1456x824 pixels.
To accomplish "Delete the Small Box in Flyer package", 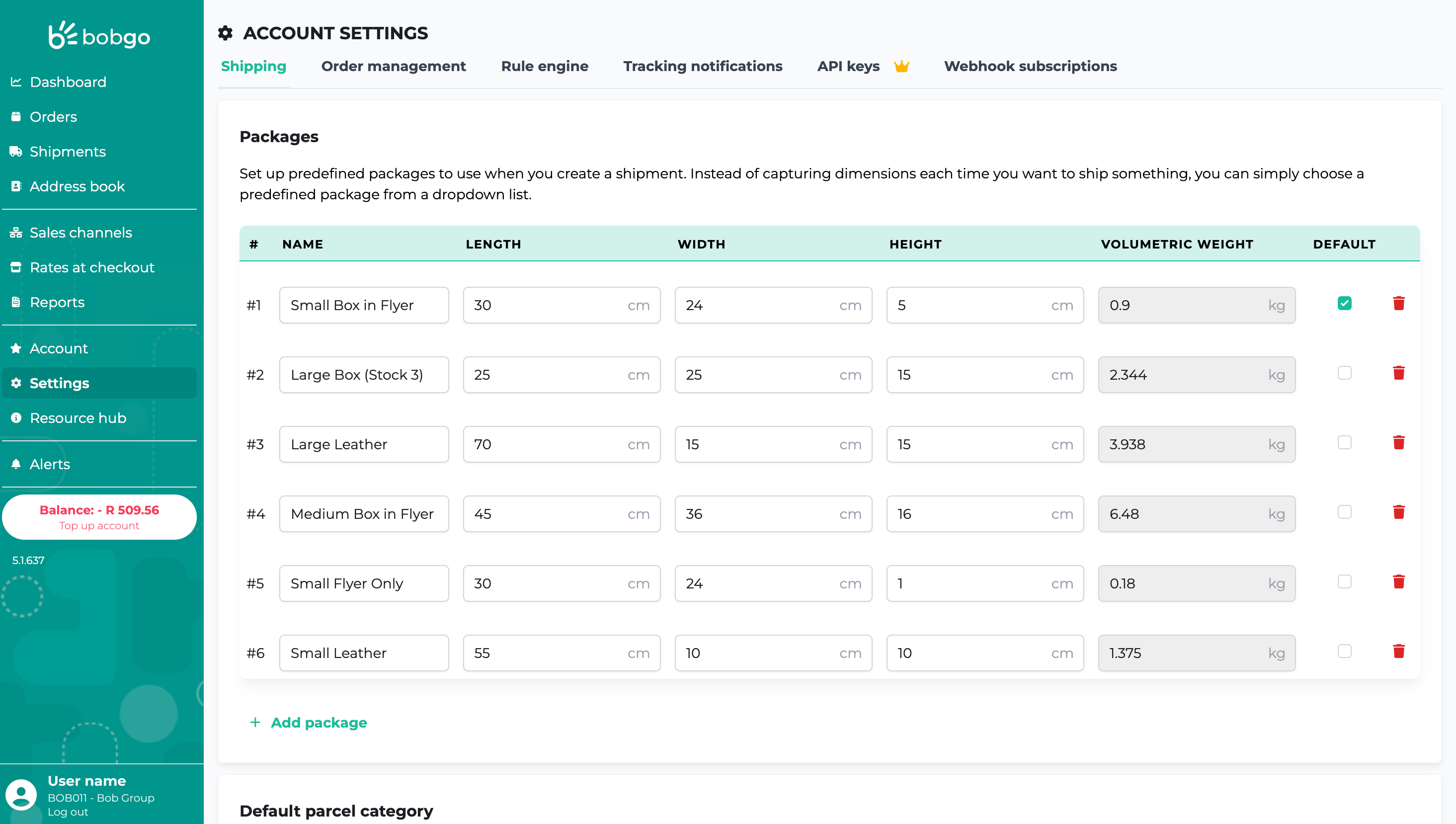I will click(1399, 303).
